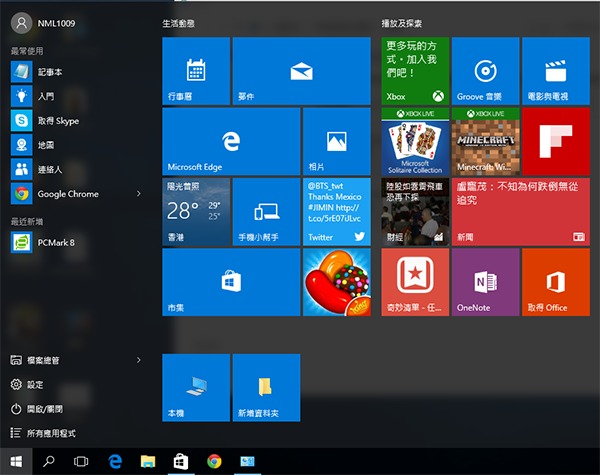Click the Windows Start button
This screenshot has width=600, height=475.
pos(16,462)
